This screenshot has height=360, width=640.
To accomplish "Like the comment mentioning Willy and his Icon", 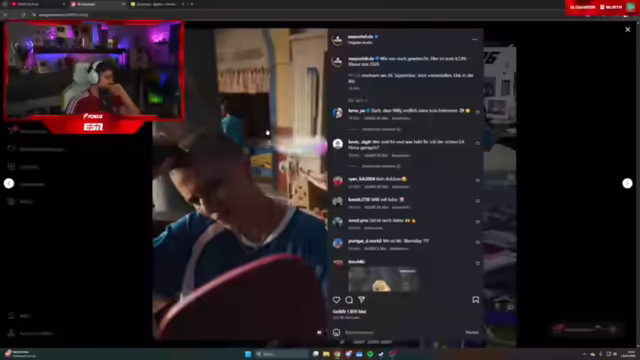I will tap(478, 112).
